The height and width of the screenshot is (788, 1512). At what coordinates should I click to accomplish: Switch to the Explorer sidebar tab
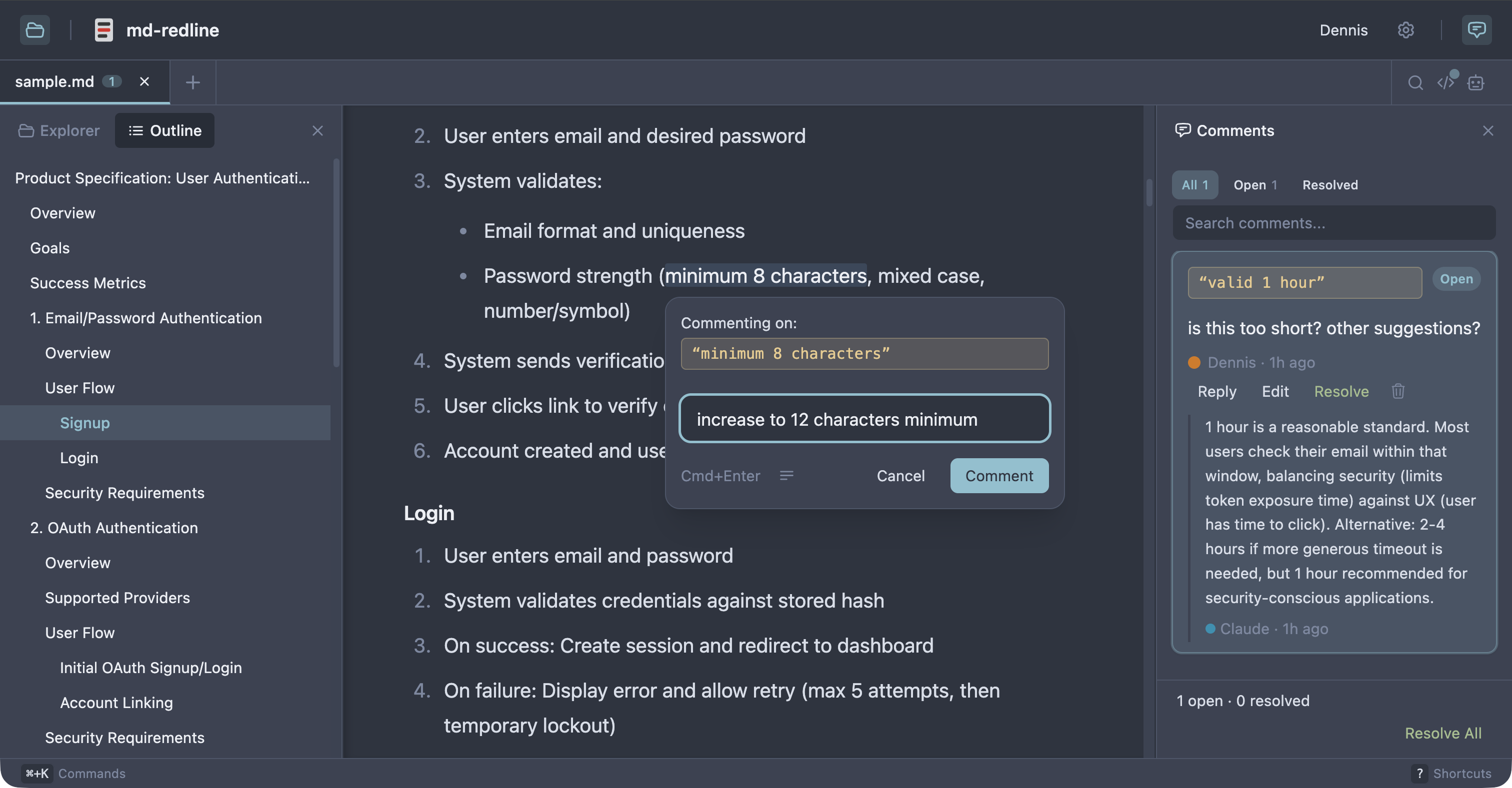pos(58,130)
